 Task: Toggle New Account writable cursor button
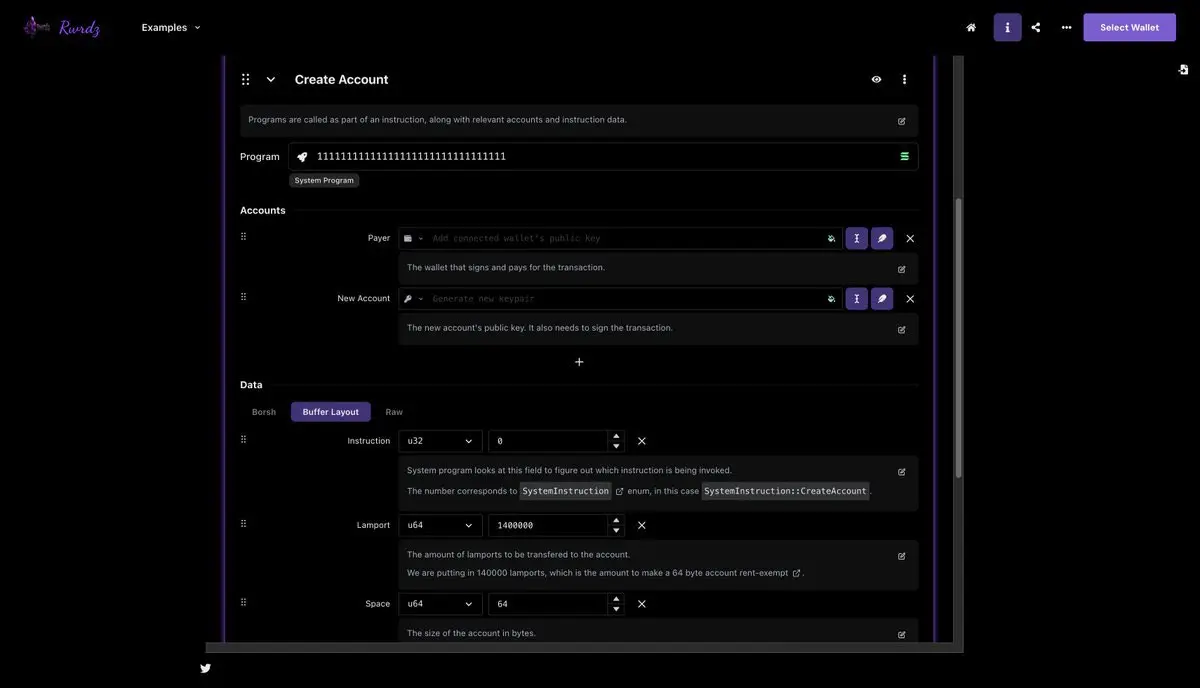coord(856,298)
